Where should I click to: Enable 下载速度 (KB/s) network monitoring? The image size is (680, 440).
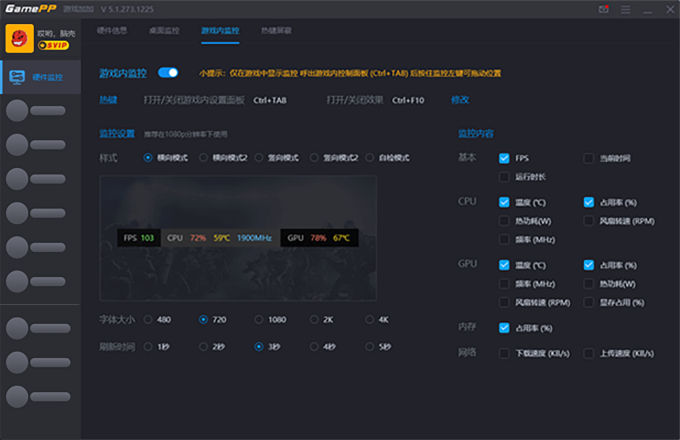504,353
